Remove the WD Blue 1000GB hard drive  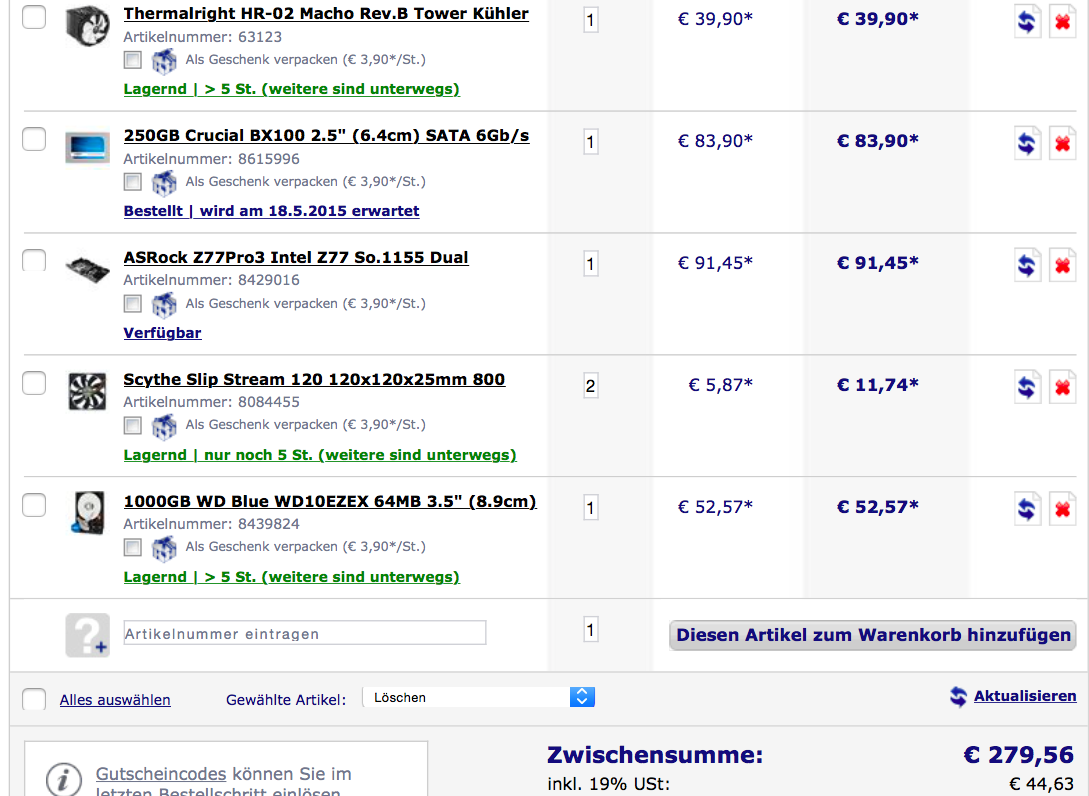(1062, 509)
